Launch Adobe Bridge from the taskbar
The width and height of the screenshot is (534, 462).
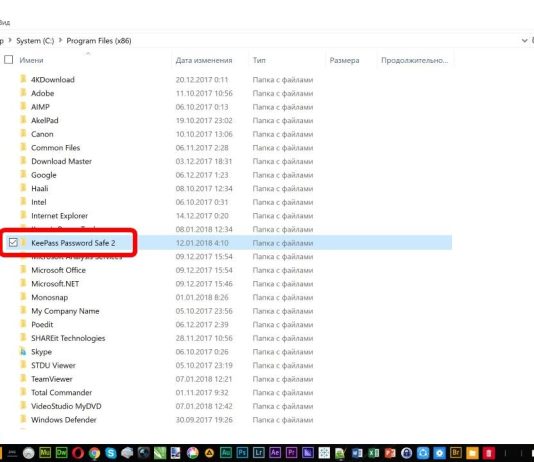[456, 452]
